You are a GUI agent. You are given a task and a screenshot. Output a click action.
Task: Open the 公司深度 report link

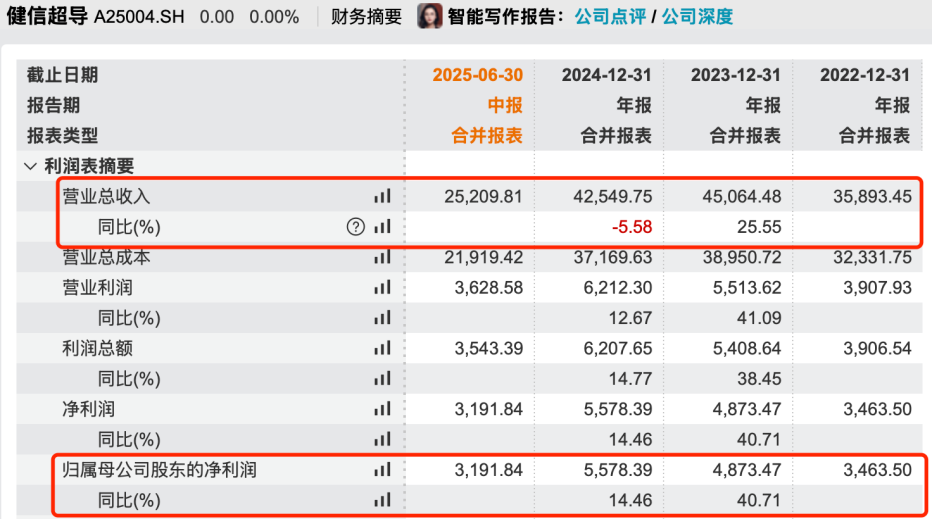(x=697, y=17)
